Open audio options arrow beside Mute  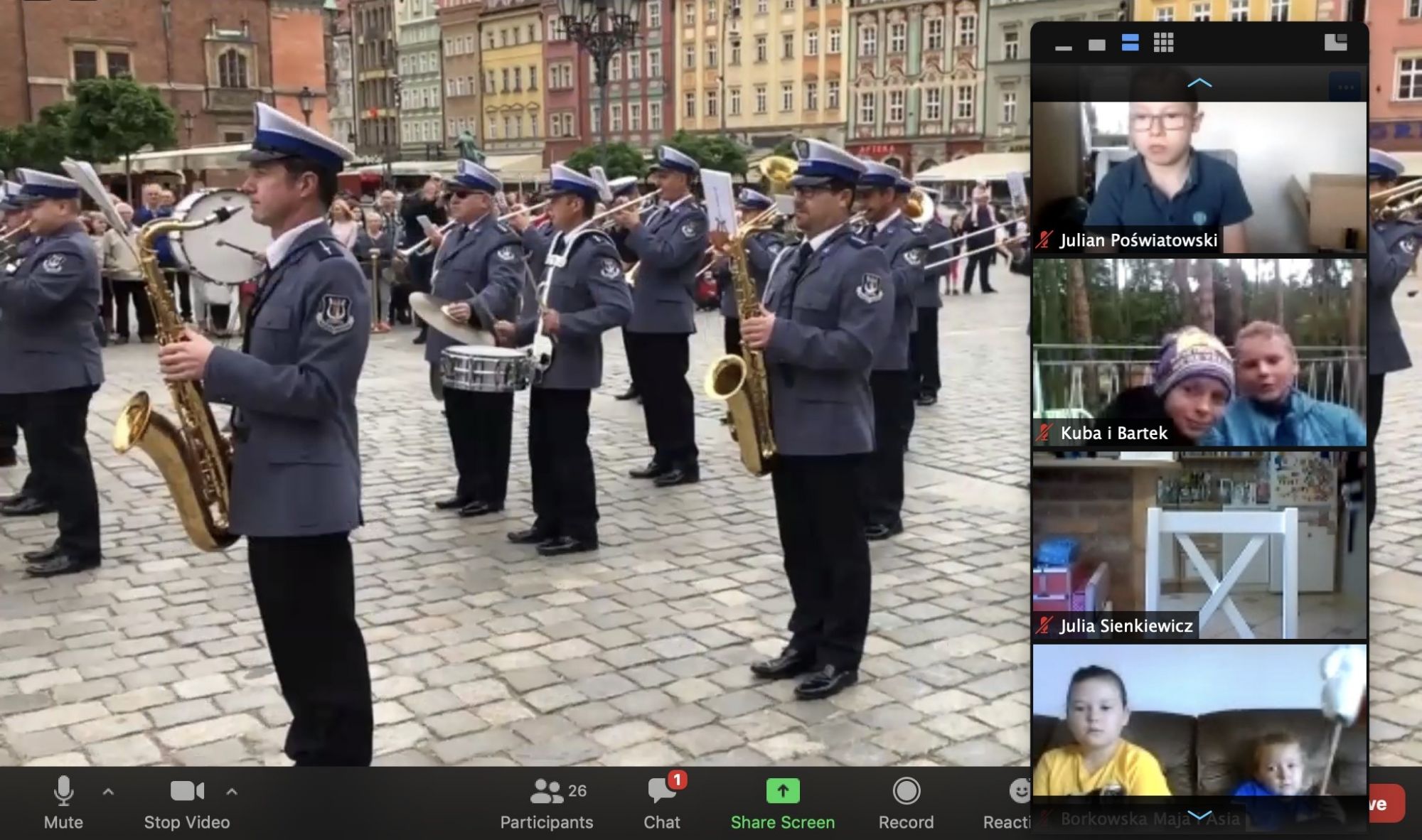(x=108, y=791)
